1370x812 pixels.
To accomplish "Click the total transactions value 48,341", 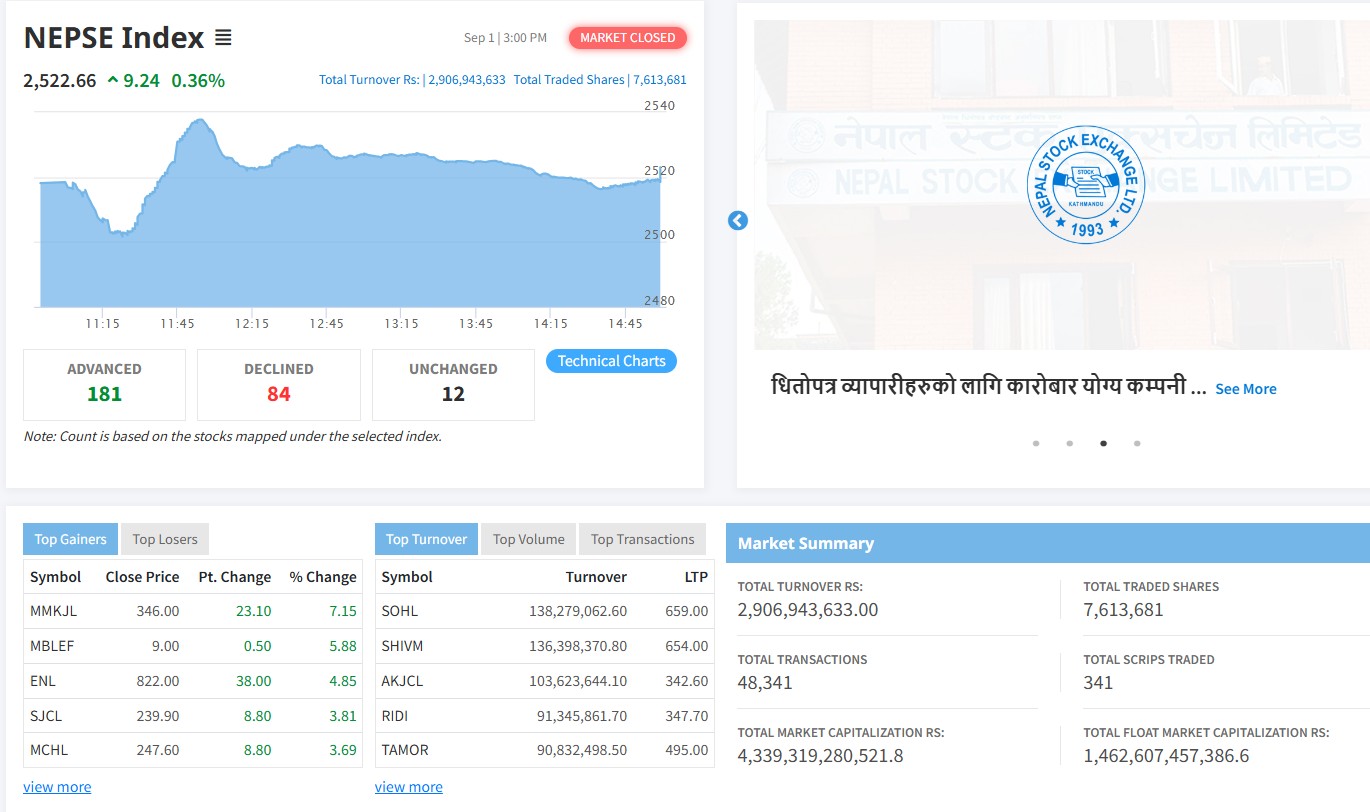I will 765,683.
